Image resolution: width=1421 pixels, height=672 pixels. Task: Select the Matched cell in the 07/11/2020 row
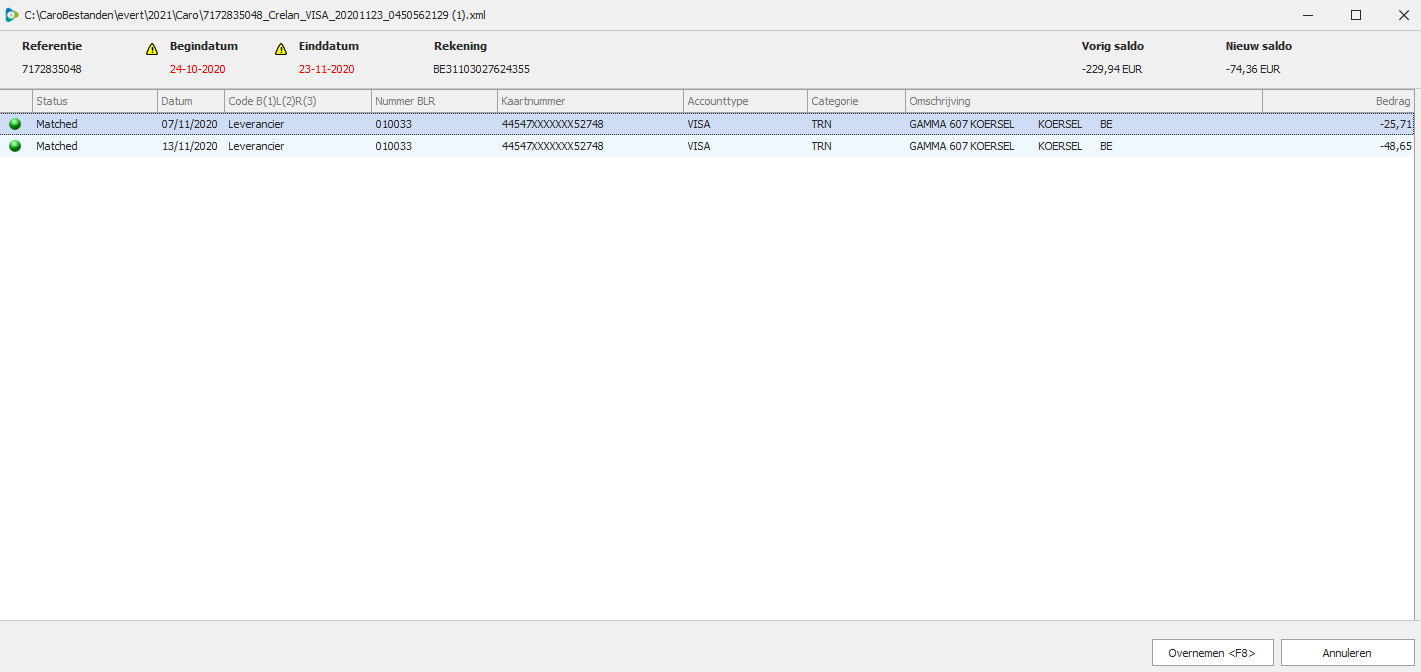(57, 124)
